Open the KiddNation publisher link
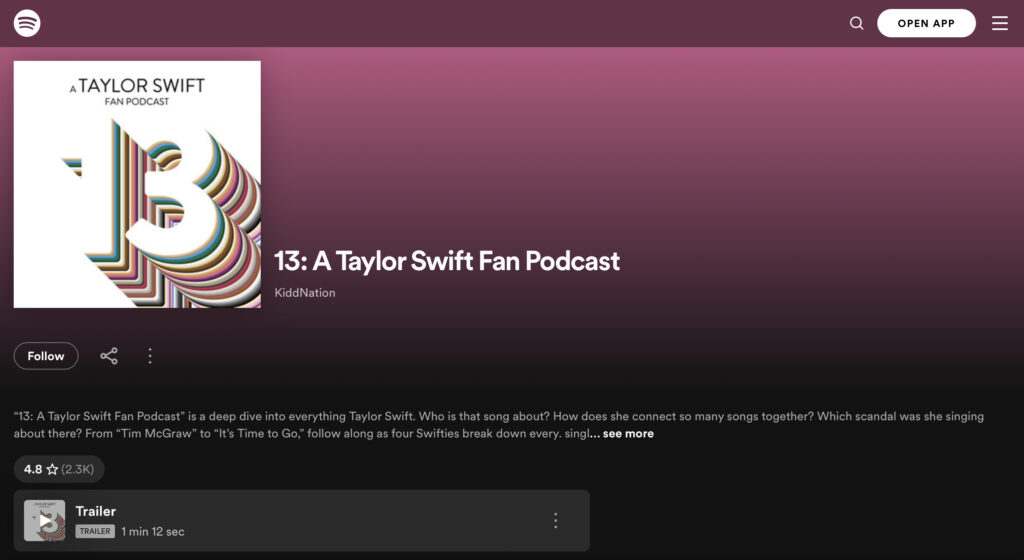The height and width of the screenshot is (560, 1024). point(305,292)
